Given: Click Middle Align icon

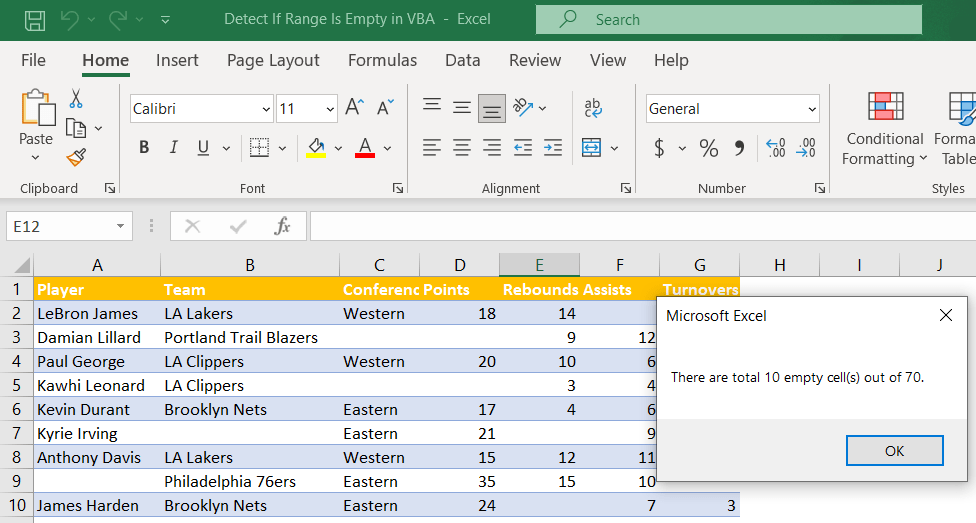Looking at the screenshot, I should coord(462,108).
